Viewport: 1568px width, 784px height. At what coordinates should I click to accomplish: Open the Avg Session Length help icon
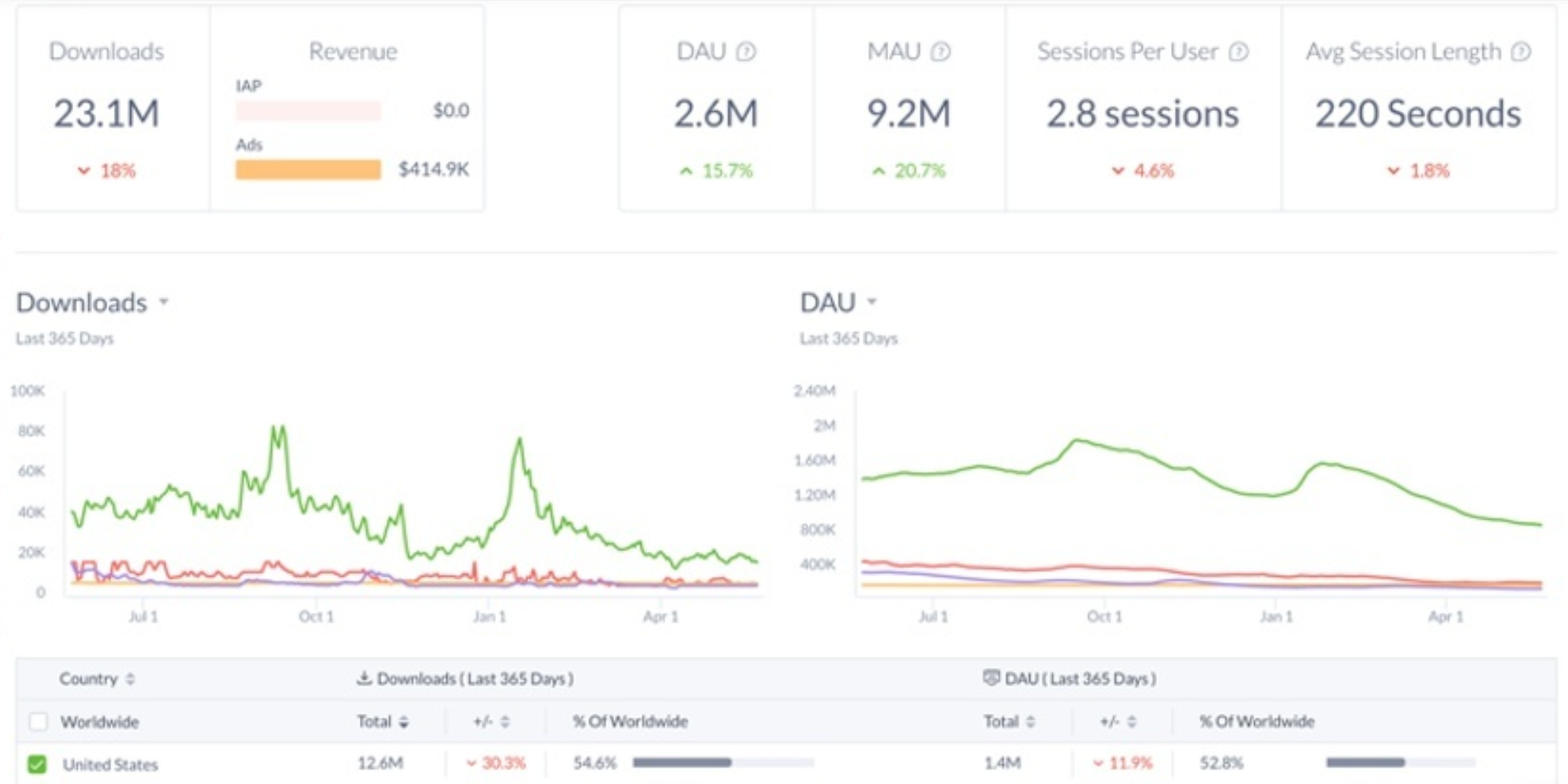click(1521, 52)
